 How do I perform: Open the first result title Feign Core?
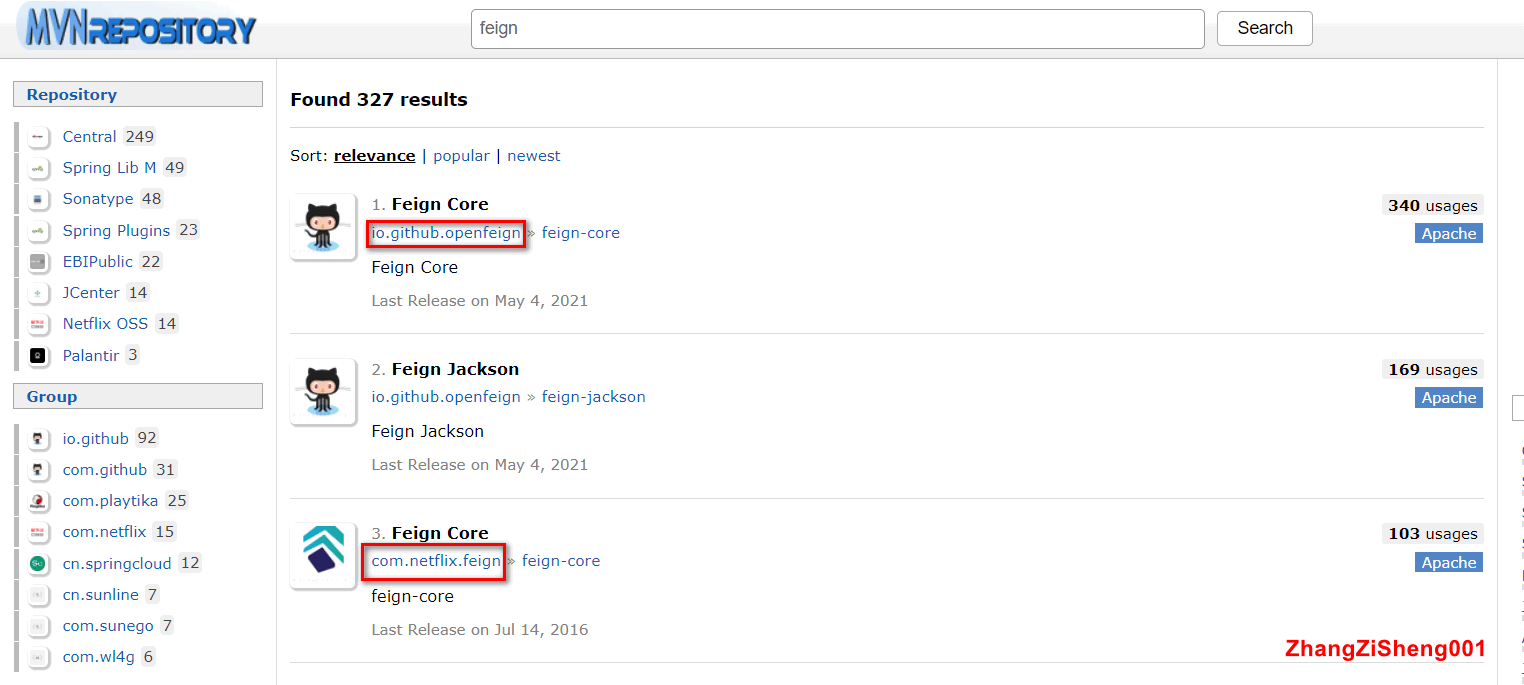(x=440, y=205)
